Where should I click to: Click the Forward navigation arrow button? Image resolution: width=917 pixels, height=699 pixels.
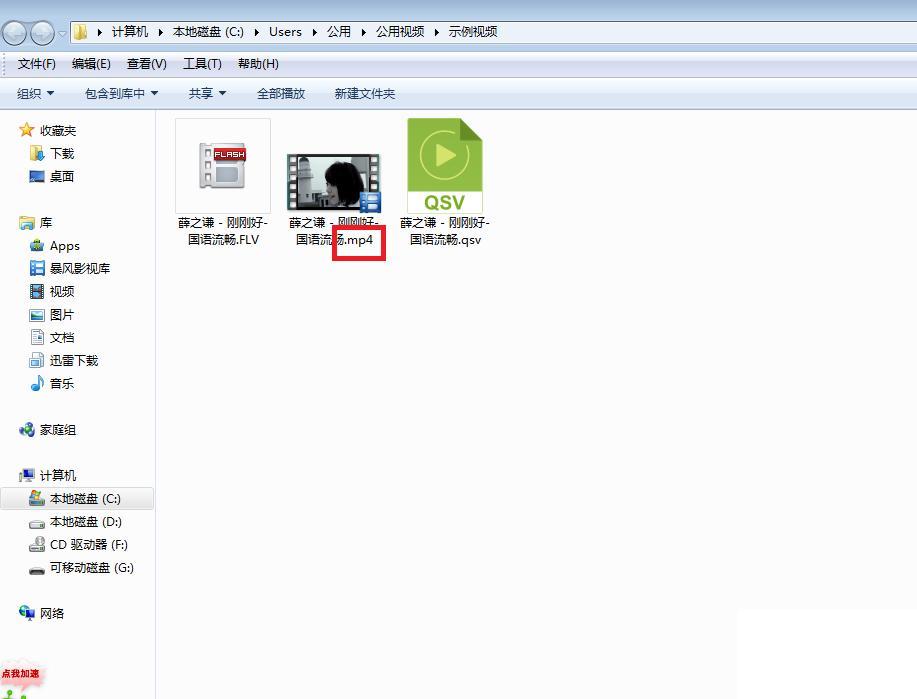coord(42,33)
